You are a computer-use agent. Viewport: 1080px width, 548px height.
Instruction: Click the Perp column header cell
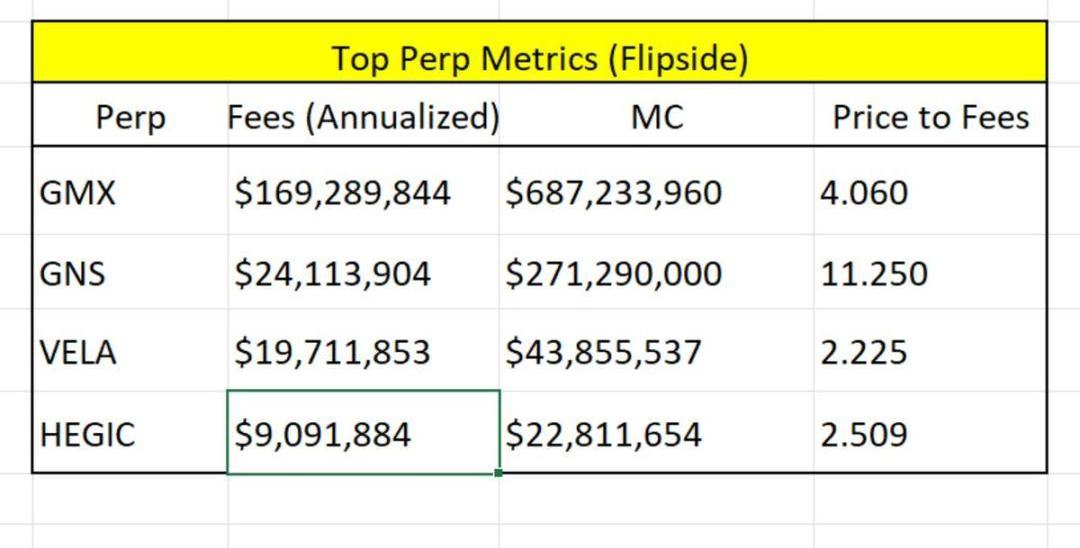[x=130, y=118]
